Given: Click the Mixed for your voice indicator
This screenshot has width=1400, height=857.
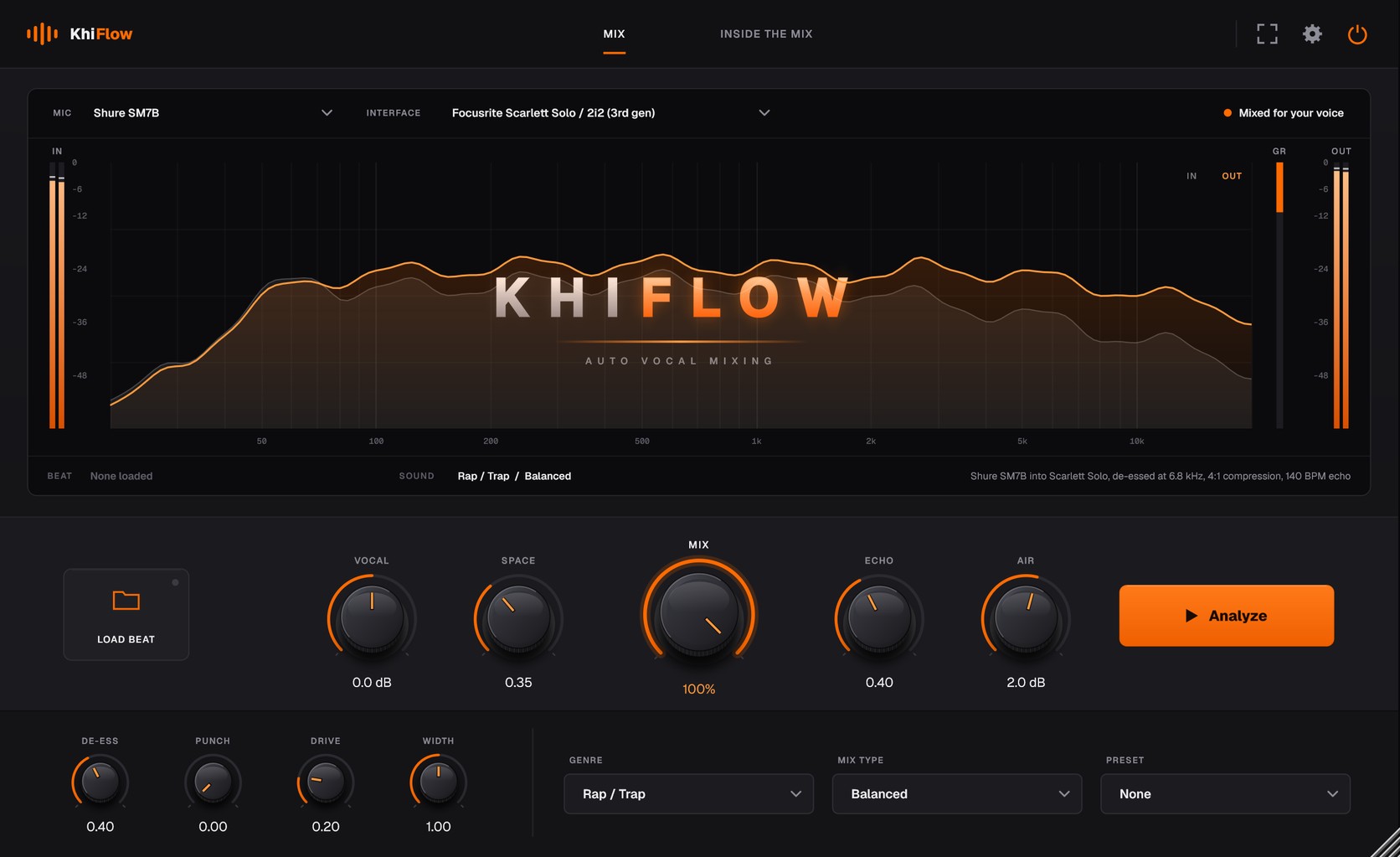Looking at the screenshot, I should [x=1284, y=113].
